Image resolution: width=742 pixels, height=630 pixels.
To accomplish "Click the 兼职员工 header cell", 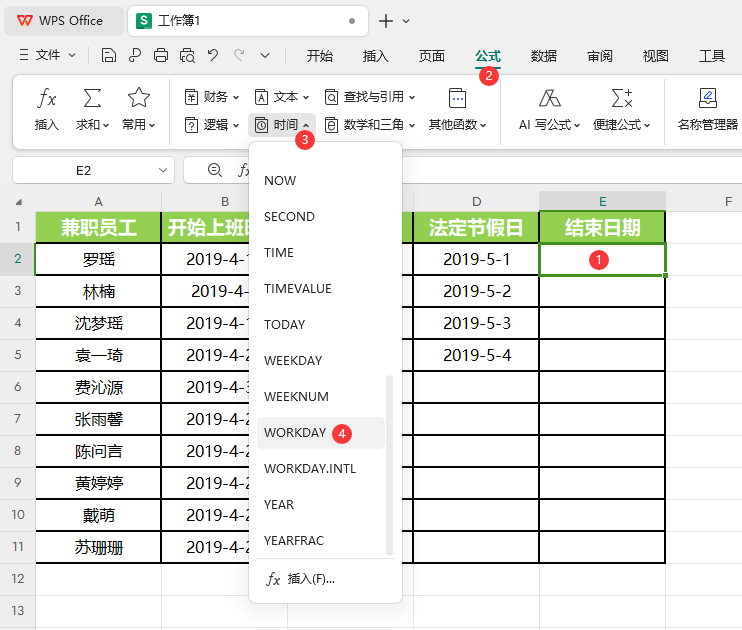I will click(98, 228).
